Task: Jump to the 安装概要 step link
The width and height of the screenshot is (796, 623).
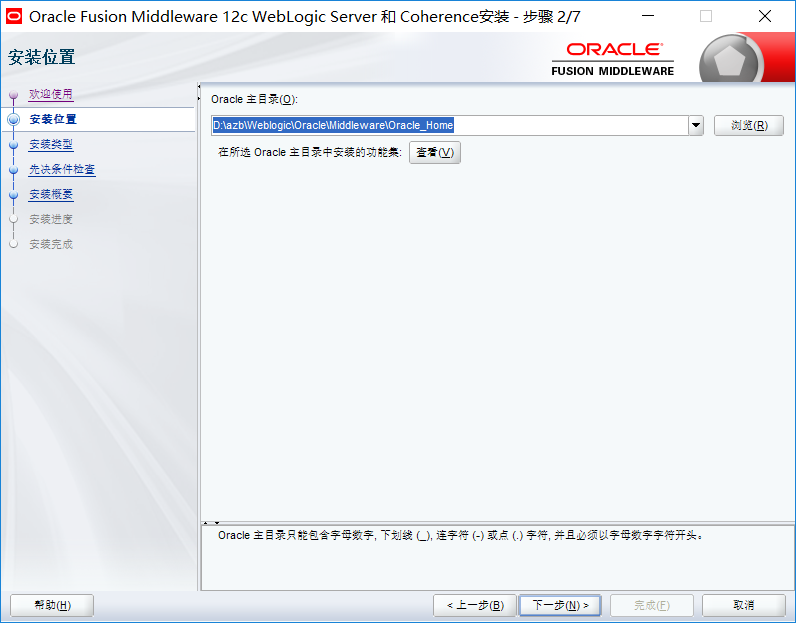Action: pos(51,194)
